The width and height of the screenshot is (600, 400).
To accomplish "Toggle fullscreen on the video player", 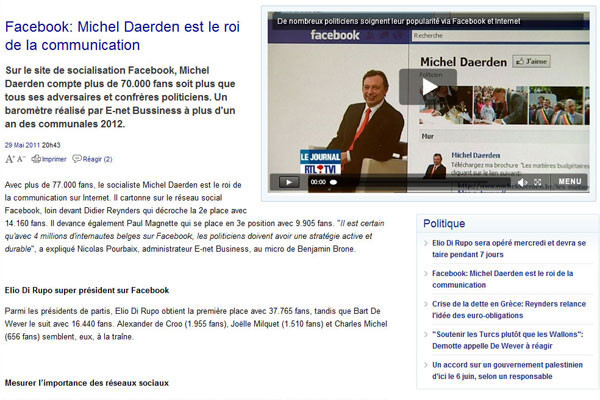I will point(538,182).
